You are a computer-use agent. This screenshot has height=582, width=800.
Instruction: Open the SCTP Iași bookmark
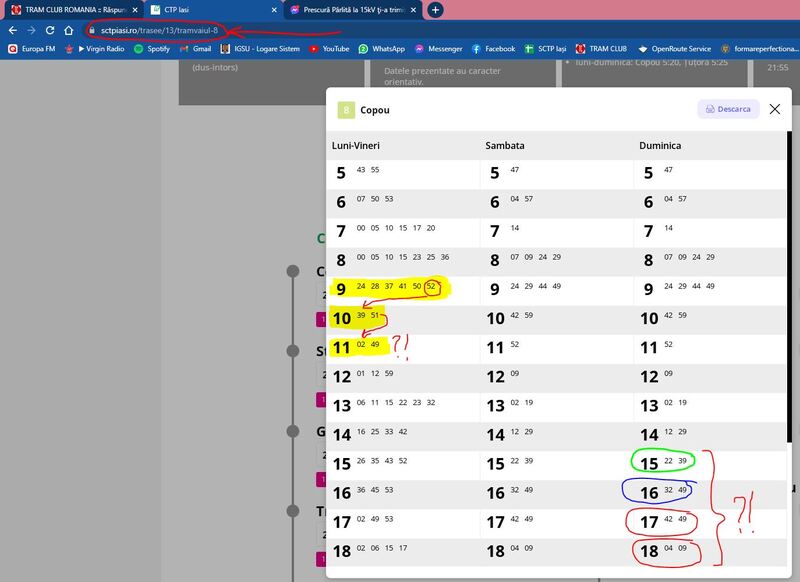pos(546,49)
